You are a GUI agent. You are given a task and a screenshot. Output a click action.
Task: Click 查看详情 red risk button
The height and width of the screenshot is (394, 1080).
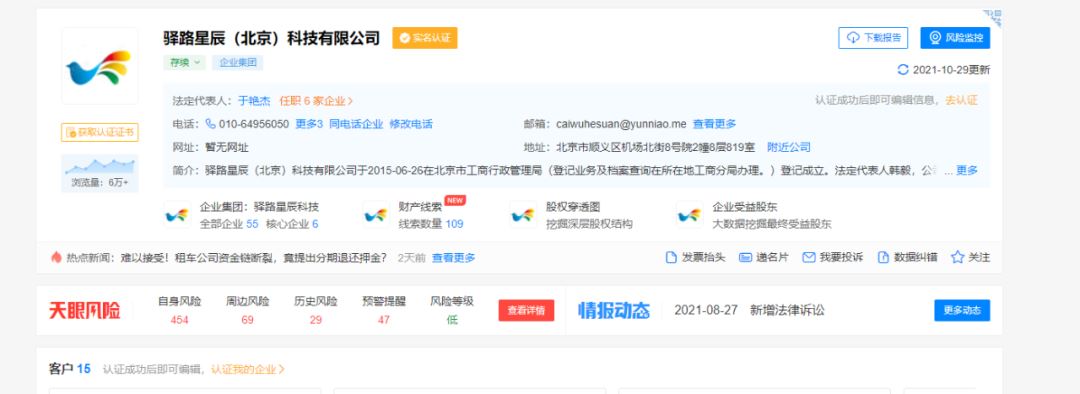[x=526, y=311]
